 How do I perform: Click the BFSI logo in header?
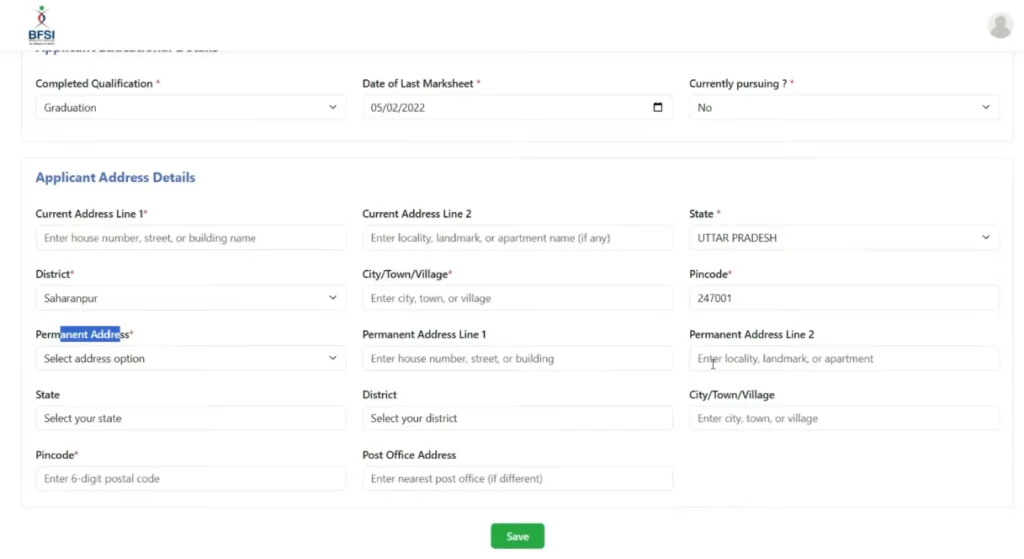point(41,25)
